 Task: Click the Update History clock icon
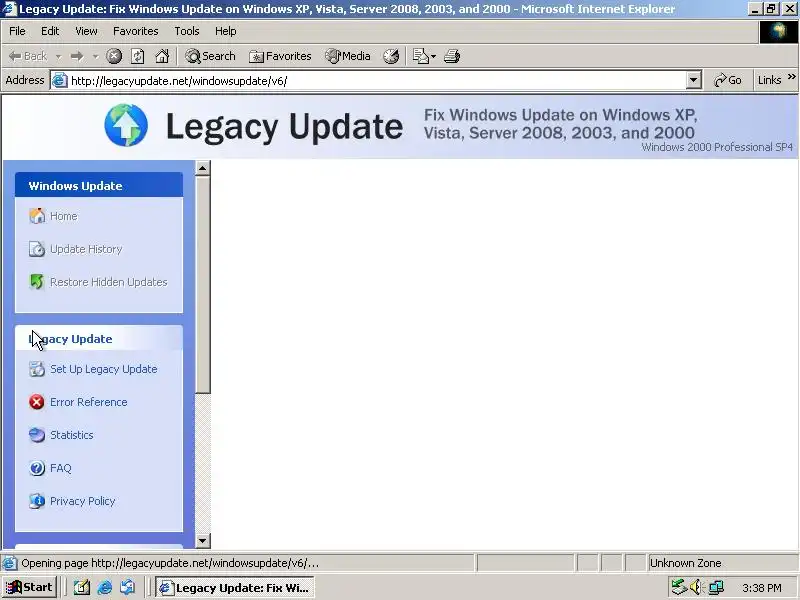click(x=37, y=249)
